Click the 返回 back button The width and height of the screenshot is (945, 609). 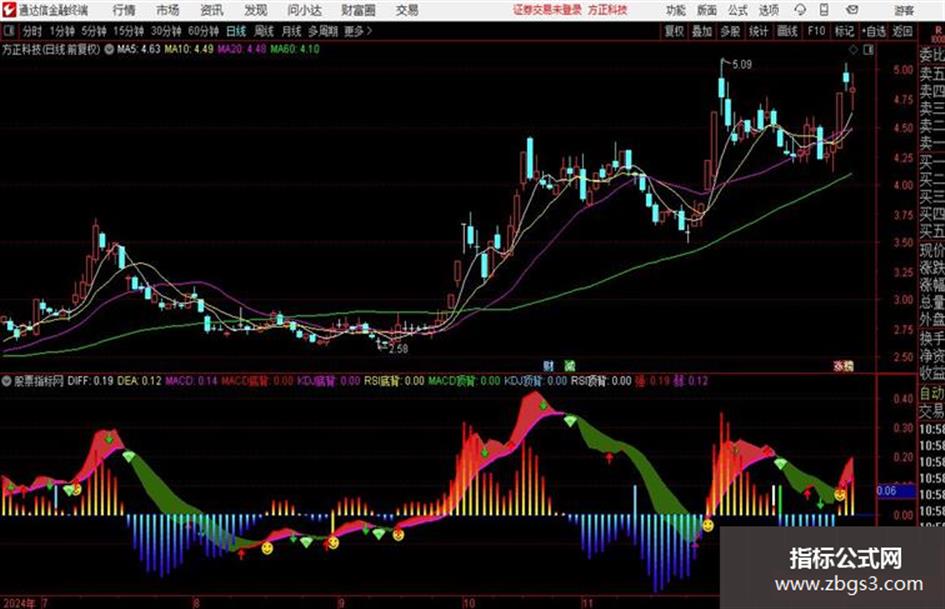[x=902, y=31]
